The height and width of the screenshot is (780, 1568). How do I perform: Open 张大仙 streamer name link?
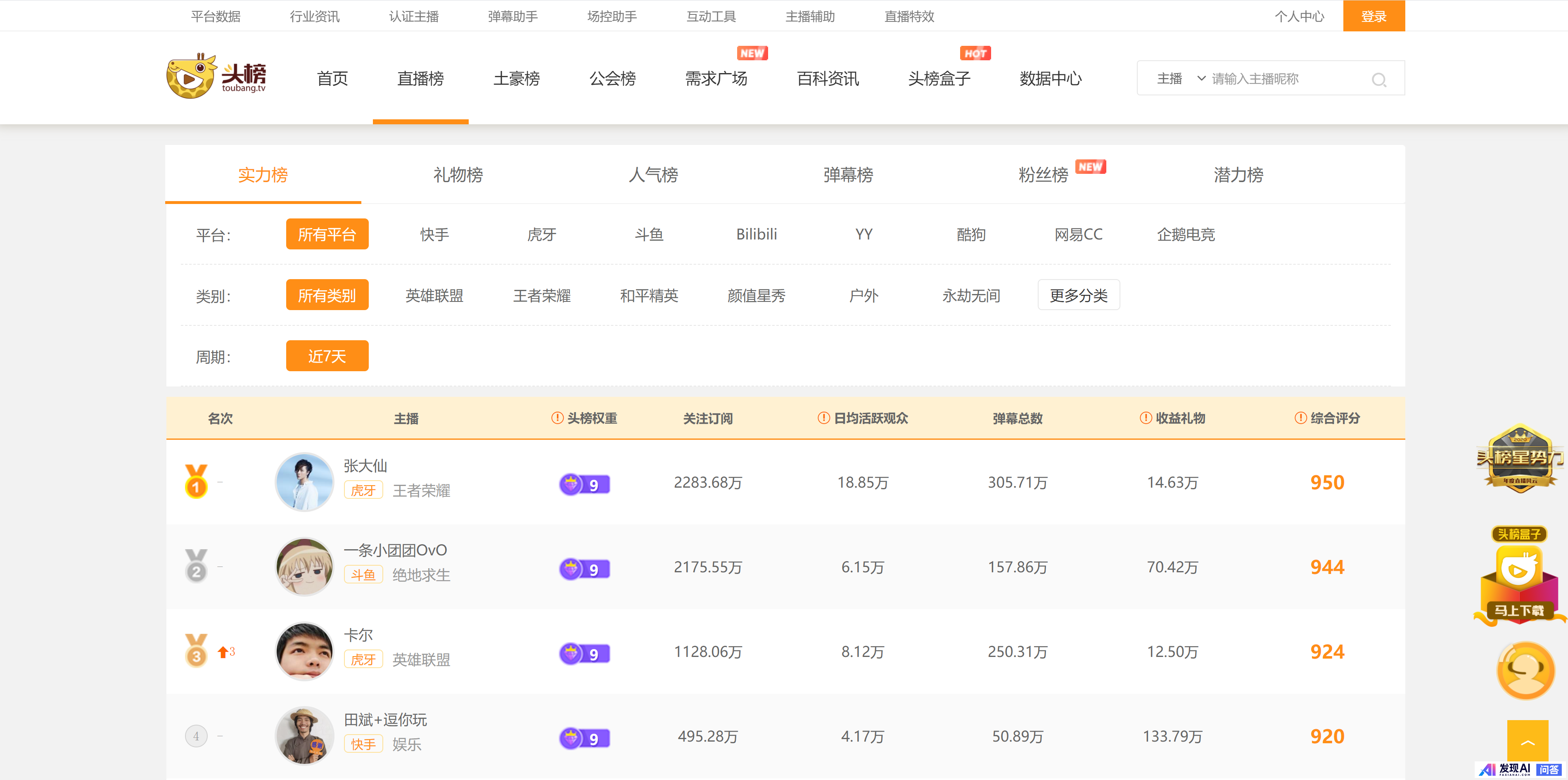click(x=365, y=465)
